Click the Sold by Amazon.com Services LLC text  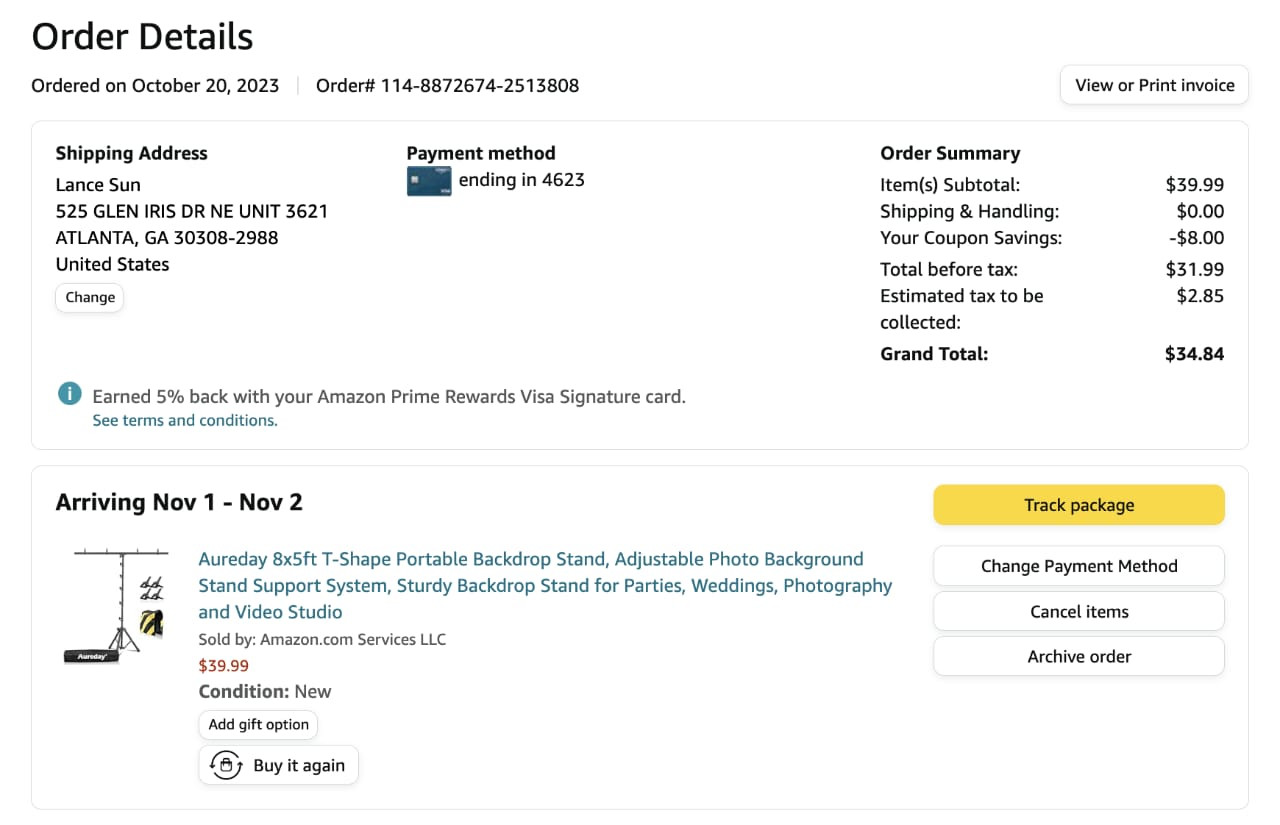coord(322,639)
